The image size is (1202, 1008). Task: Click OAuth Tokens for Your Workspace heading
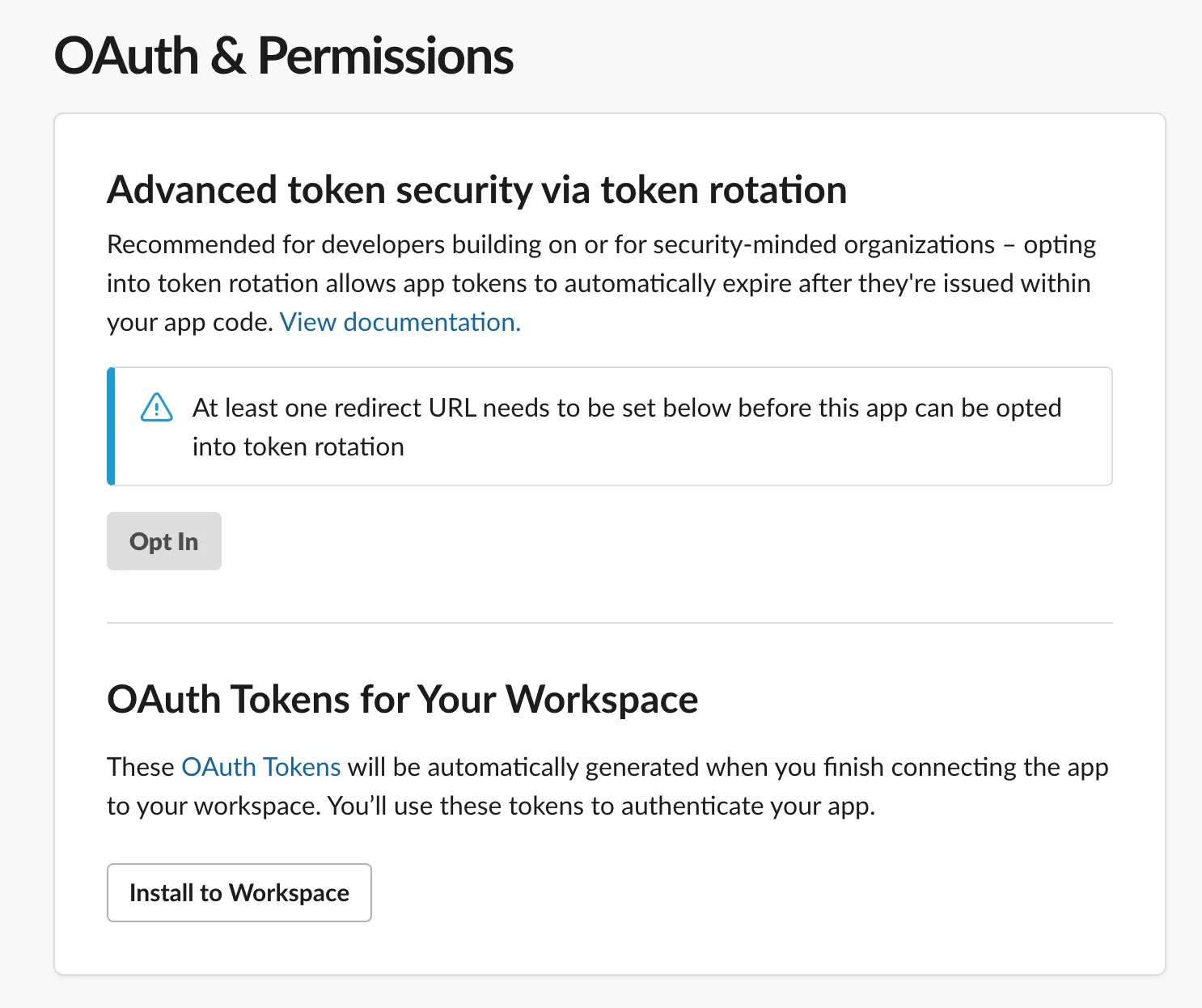pos(402,699)
